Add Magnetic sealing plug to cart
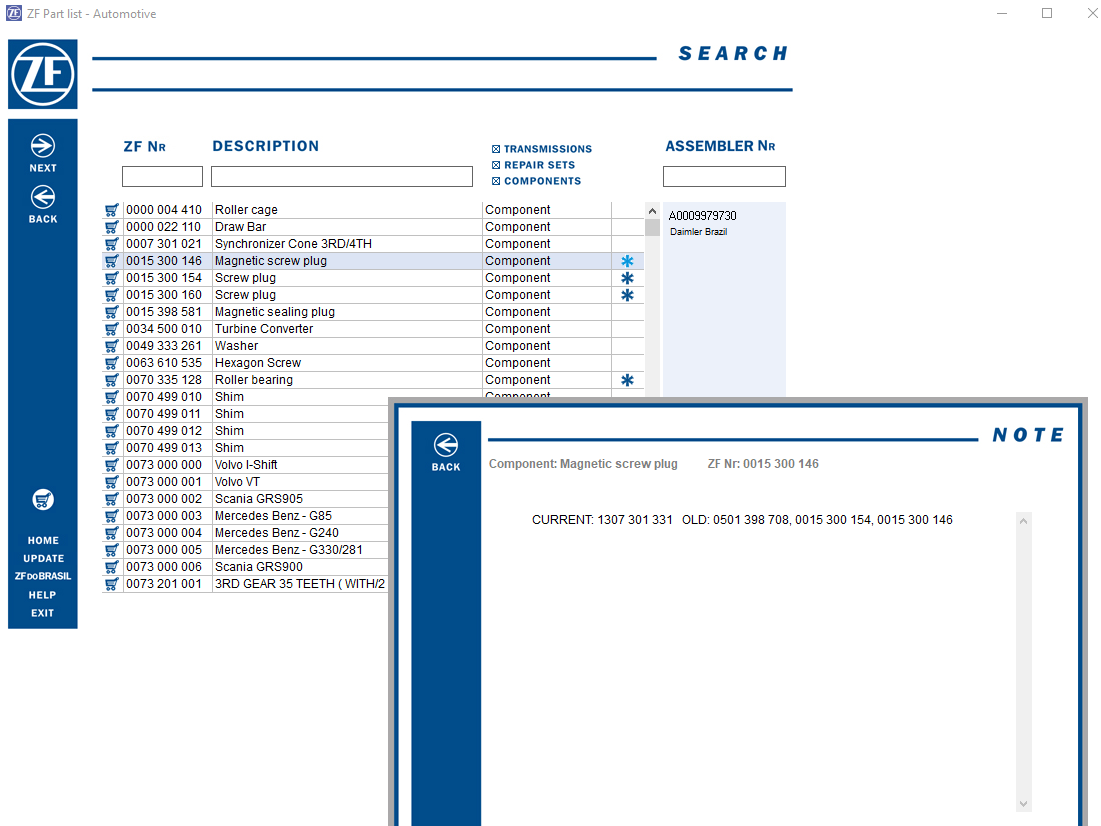The image size is (1101, 826). [112, 311]
